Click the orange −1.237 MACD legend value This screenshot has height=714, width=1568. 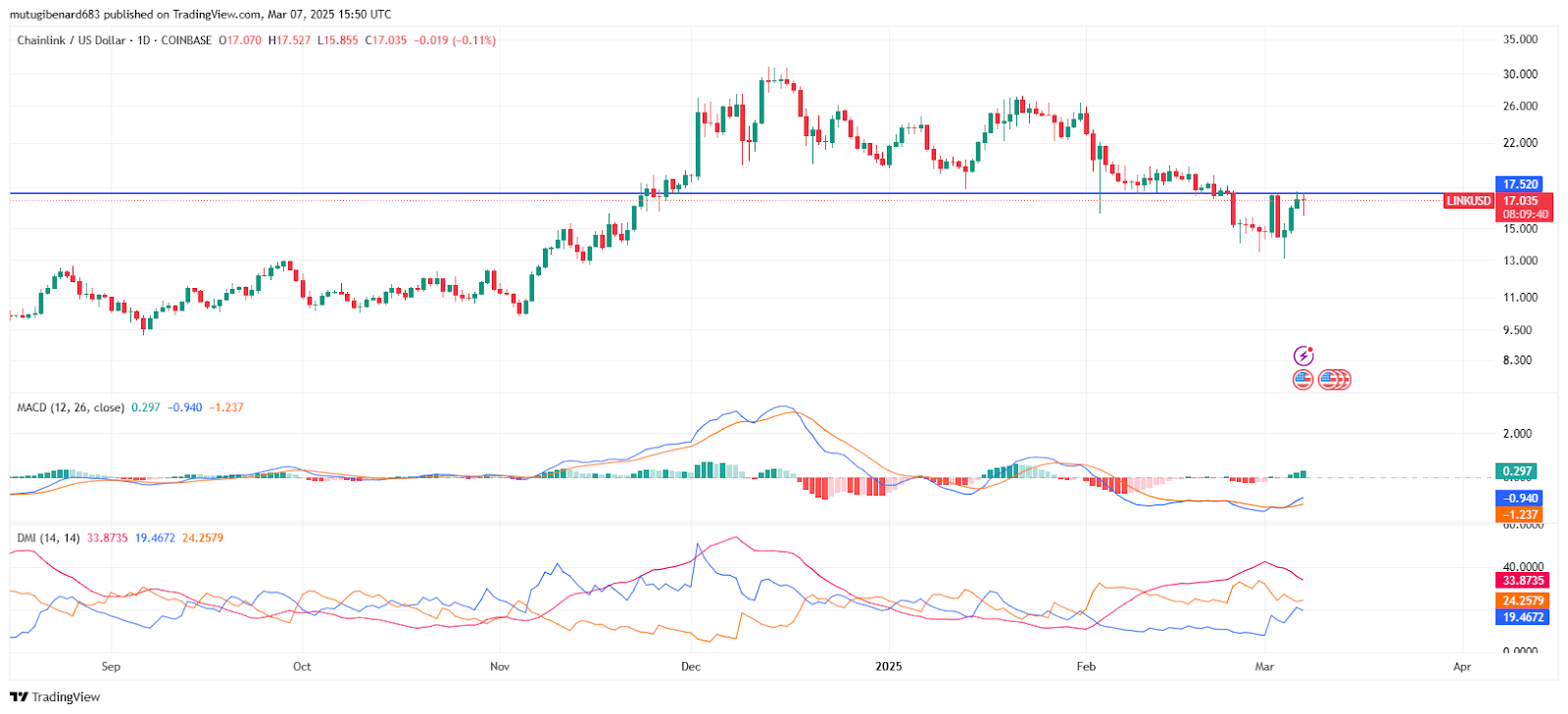[226, 407]
